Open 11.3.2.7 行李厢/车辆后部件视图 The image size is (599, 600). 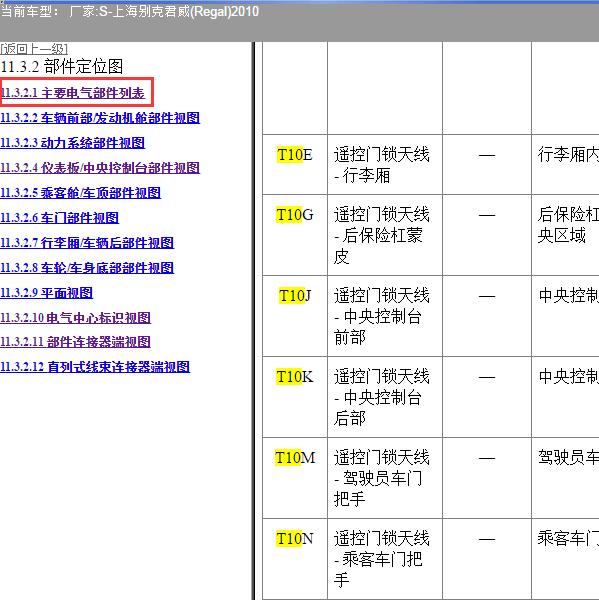[87, 243]
